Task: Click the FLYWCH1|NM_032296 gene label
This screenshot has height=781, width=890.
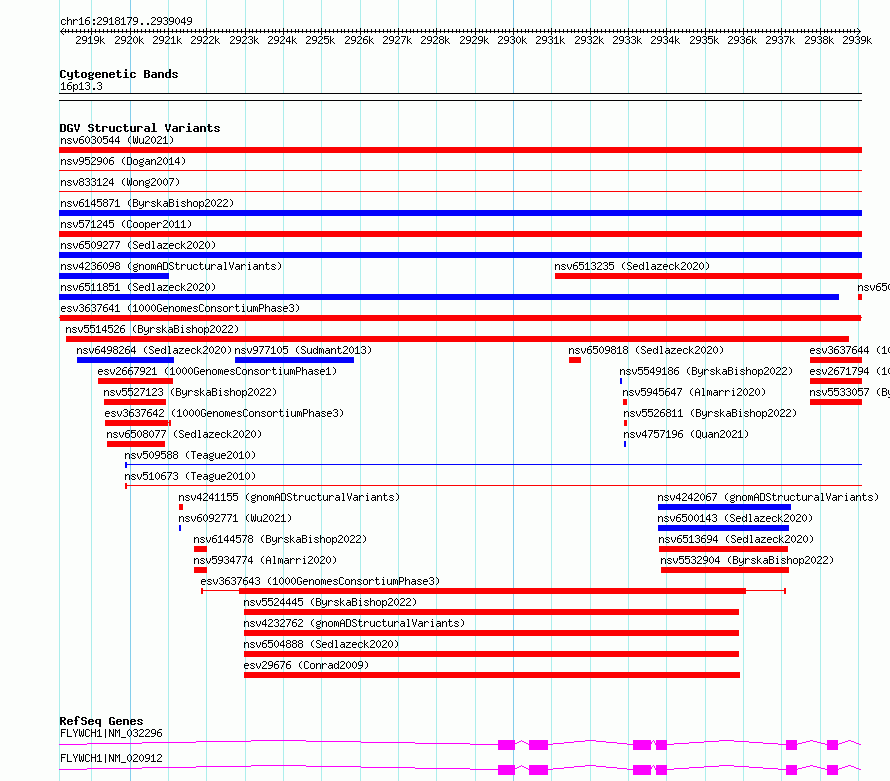Action: pyautogui.click(x=111, y=733)
